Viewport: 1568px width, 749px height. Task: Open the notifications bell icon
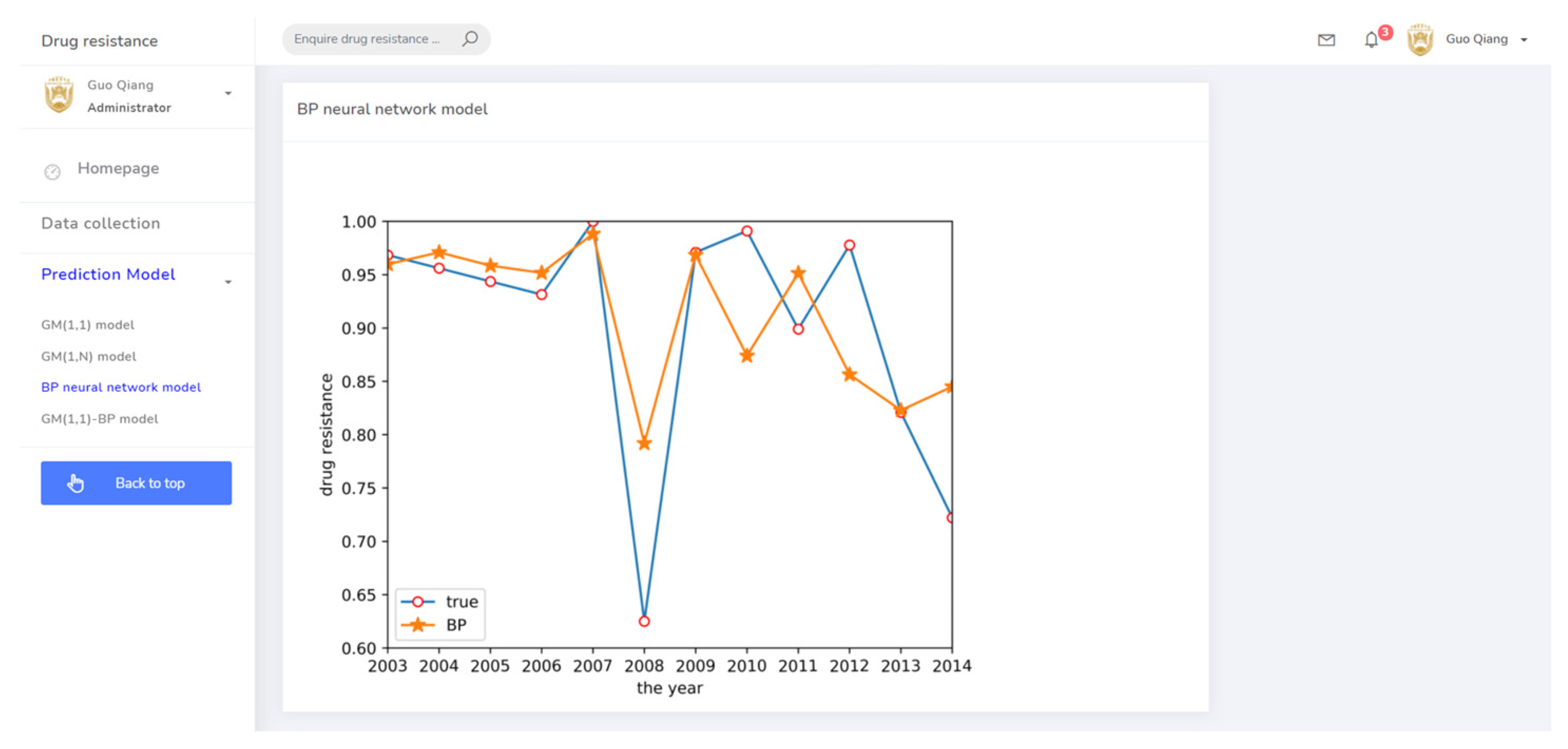click(1371, 40)
